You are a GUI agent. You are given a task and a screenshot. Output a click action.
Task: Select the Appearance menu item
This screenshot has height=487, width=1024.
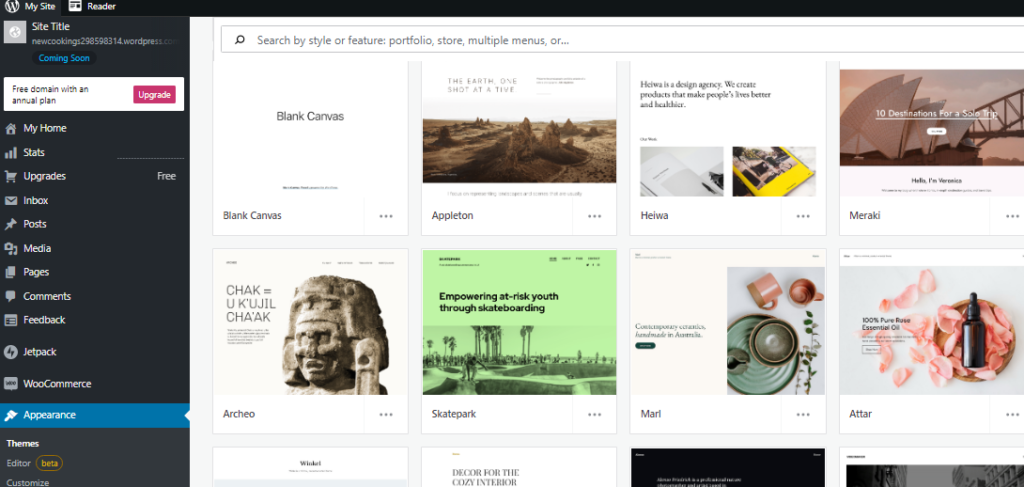pos(95,415)
